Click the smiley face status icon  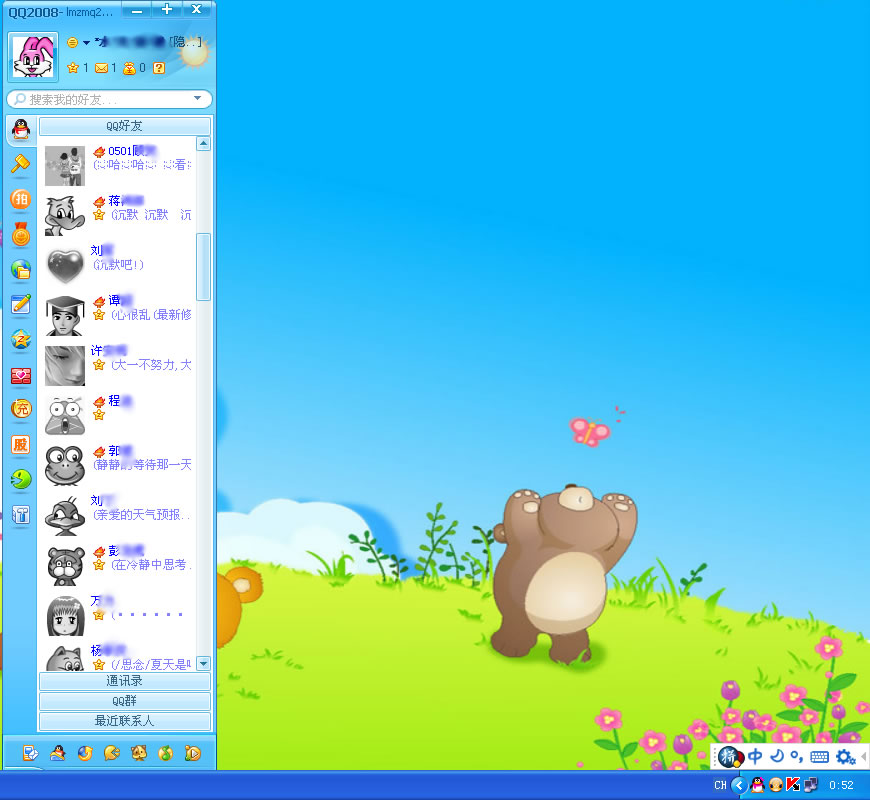click(x=72, y=42)
